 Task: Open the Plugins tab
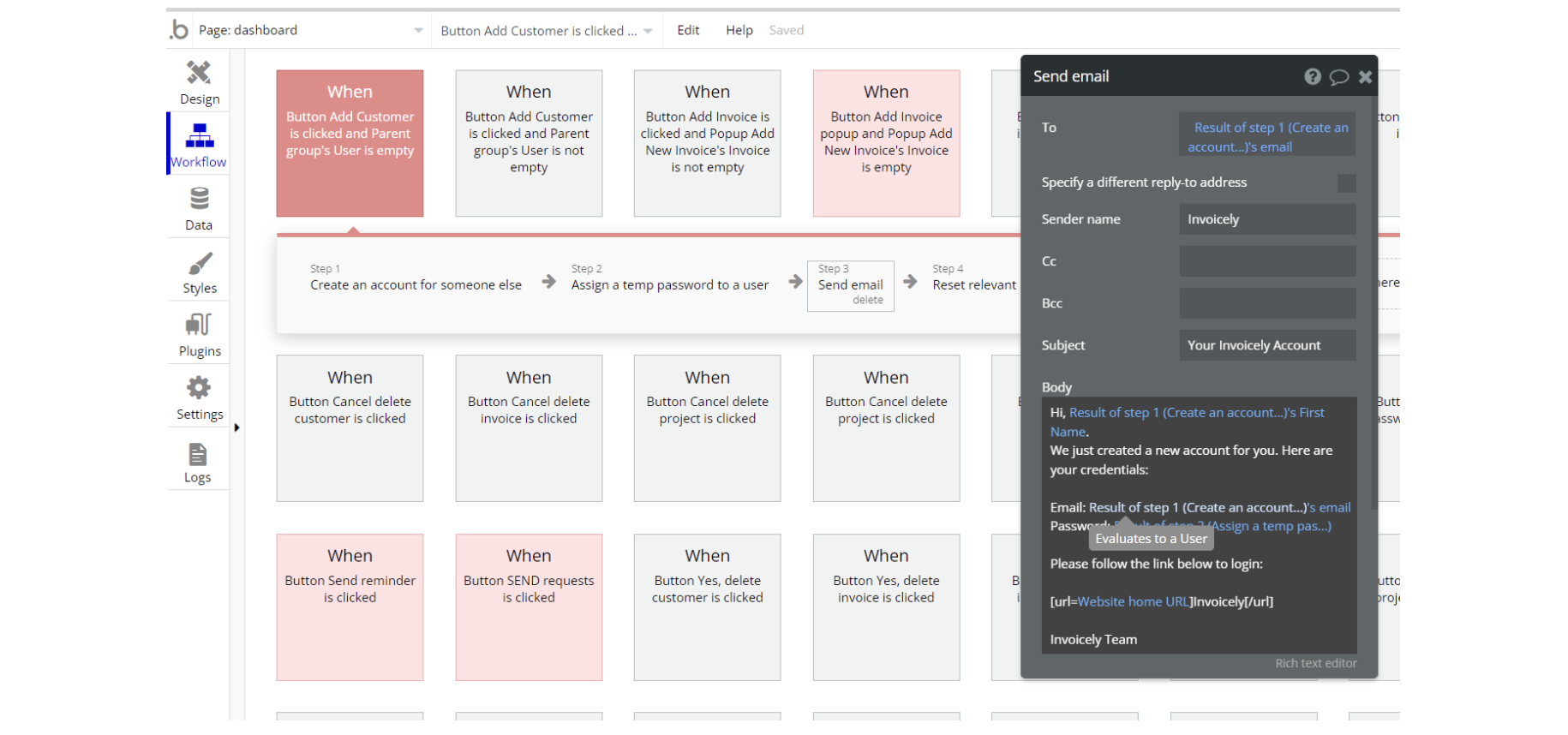[x=199, y=334]
